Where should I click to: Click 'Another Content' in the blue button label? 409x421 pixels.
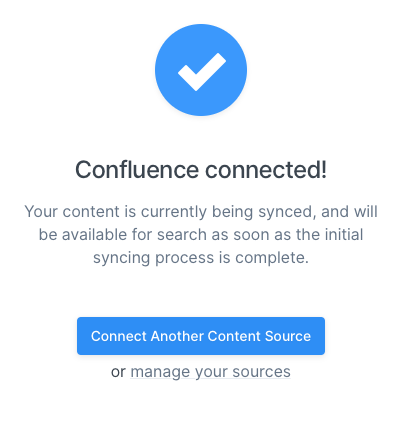click(x=206, y=336)
